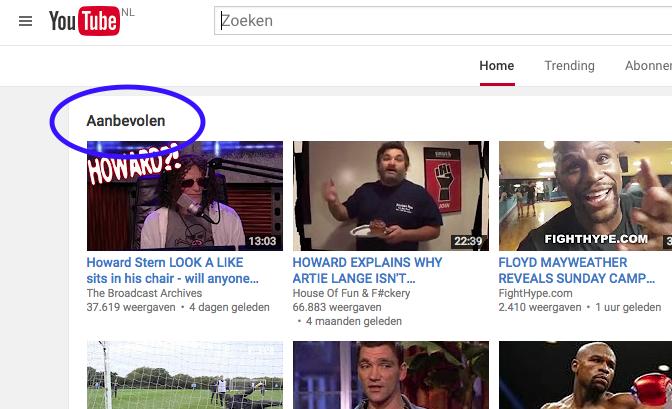Switch to the Trending tab
This screenshot has width=672, height=409.
569,66
